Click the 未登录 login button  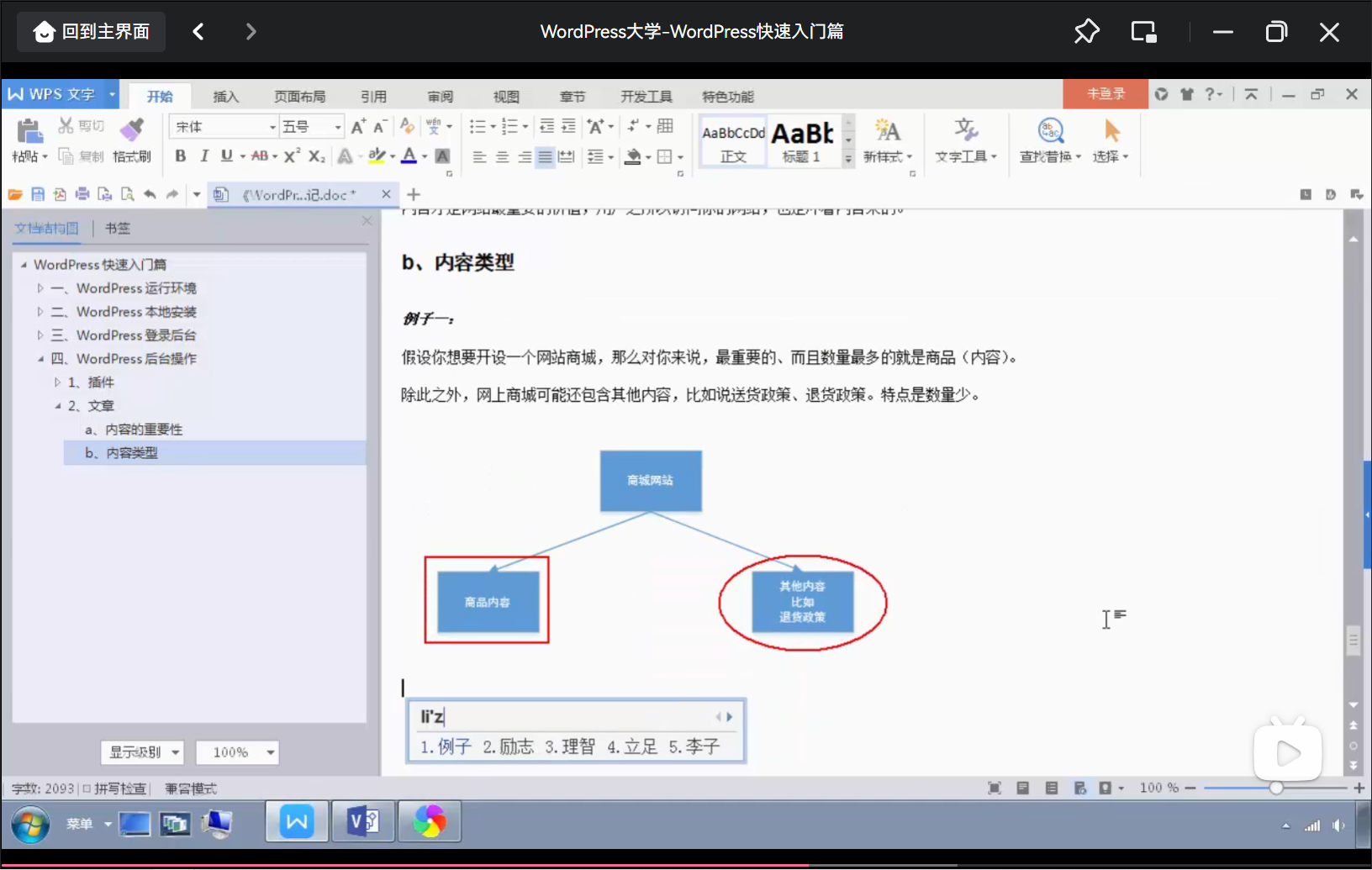(1106, 93)
